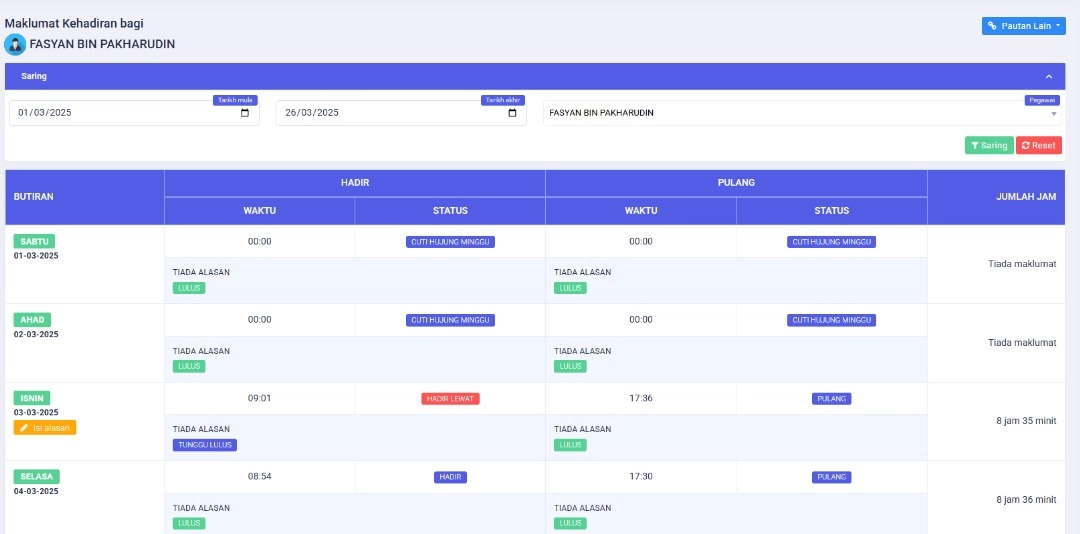Click the HADIR LEWAT status badge
The width and height of the screenshot is (1080, 534).
(x=450, y=399)
